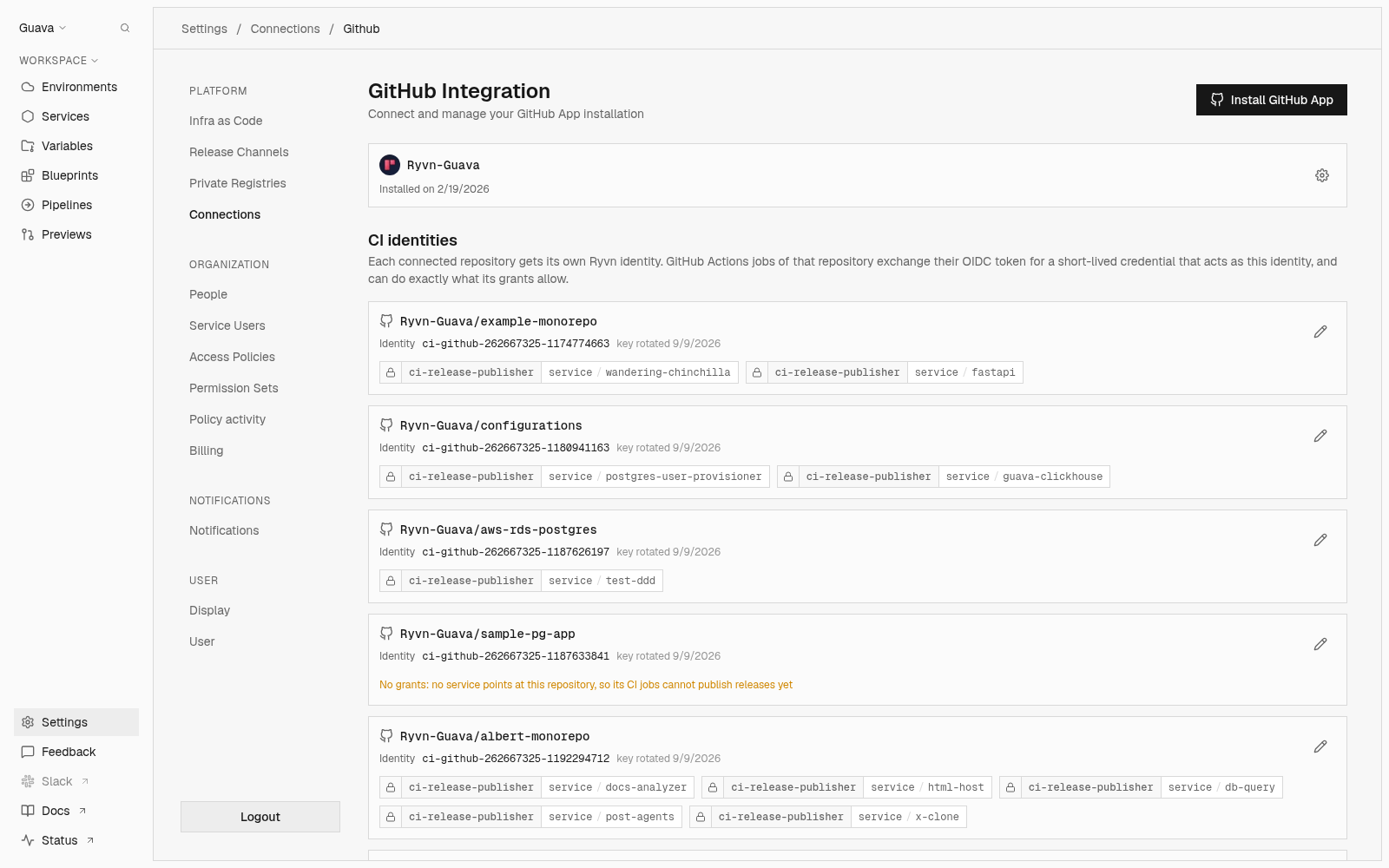Screen dimensions: 1389x868
Task: Open Private Registries settings
Action: pyautogui.click(x=238, y=183)
